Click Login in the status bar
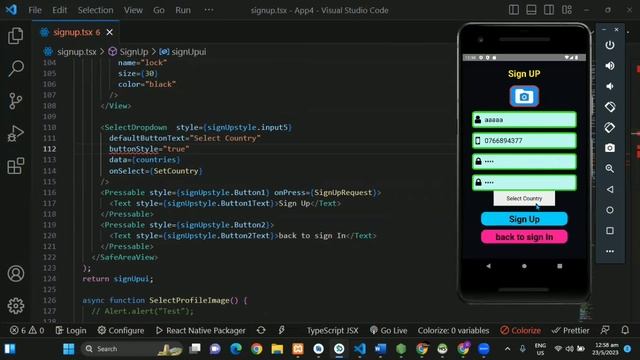The height and width of the screenshot is (360, 640). (x=71, y=330)
